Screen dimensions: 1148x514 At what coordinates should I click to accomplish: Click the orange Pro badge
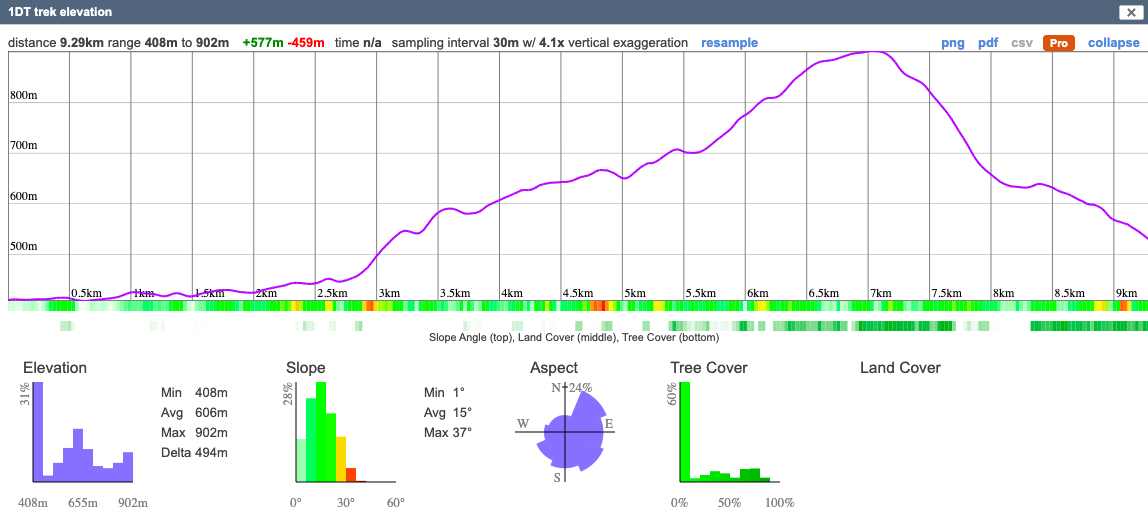pos(1058,43)
